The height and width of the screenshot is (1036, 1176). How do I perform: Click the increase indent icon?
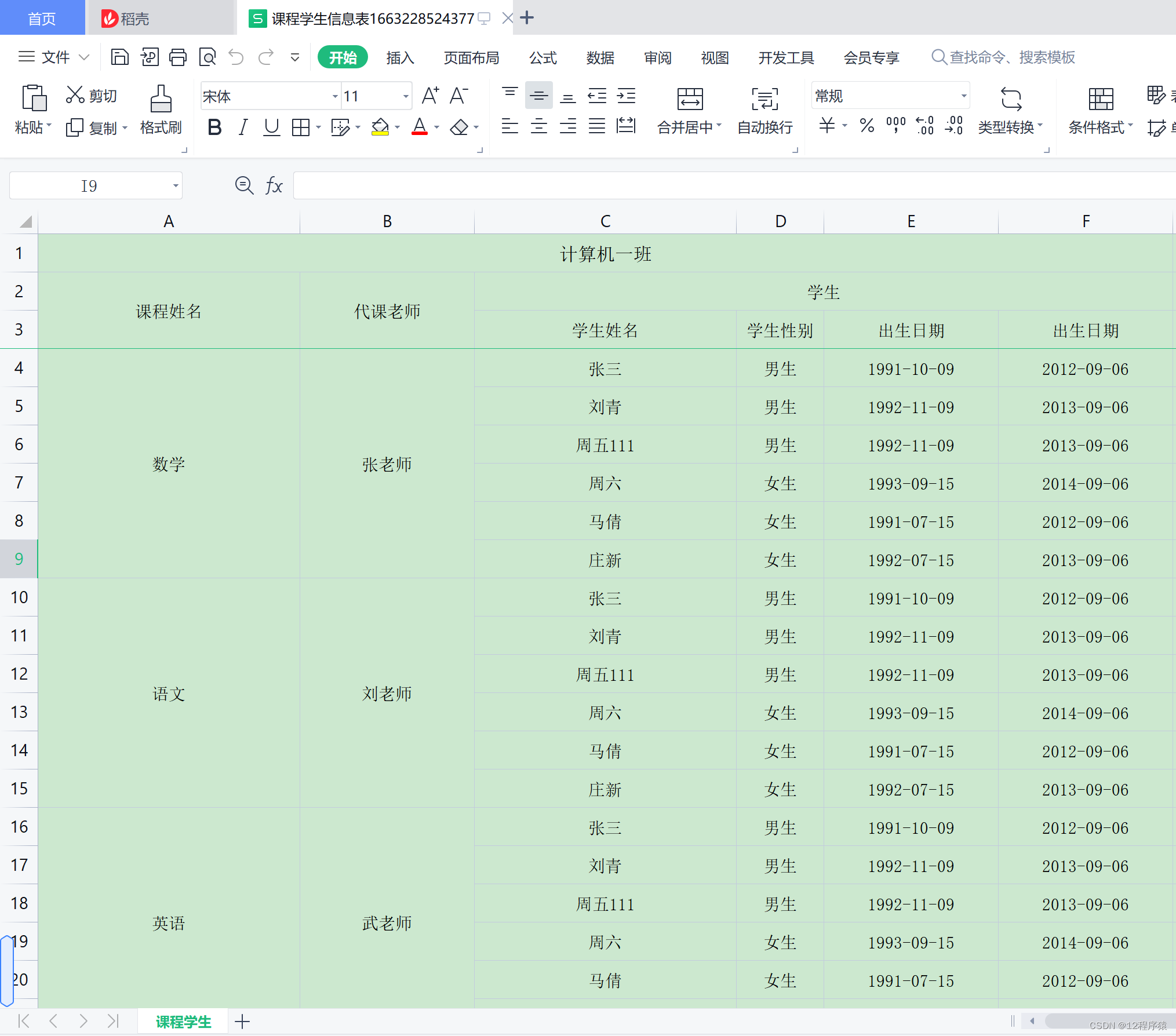(626, 96)
